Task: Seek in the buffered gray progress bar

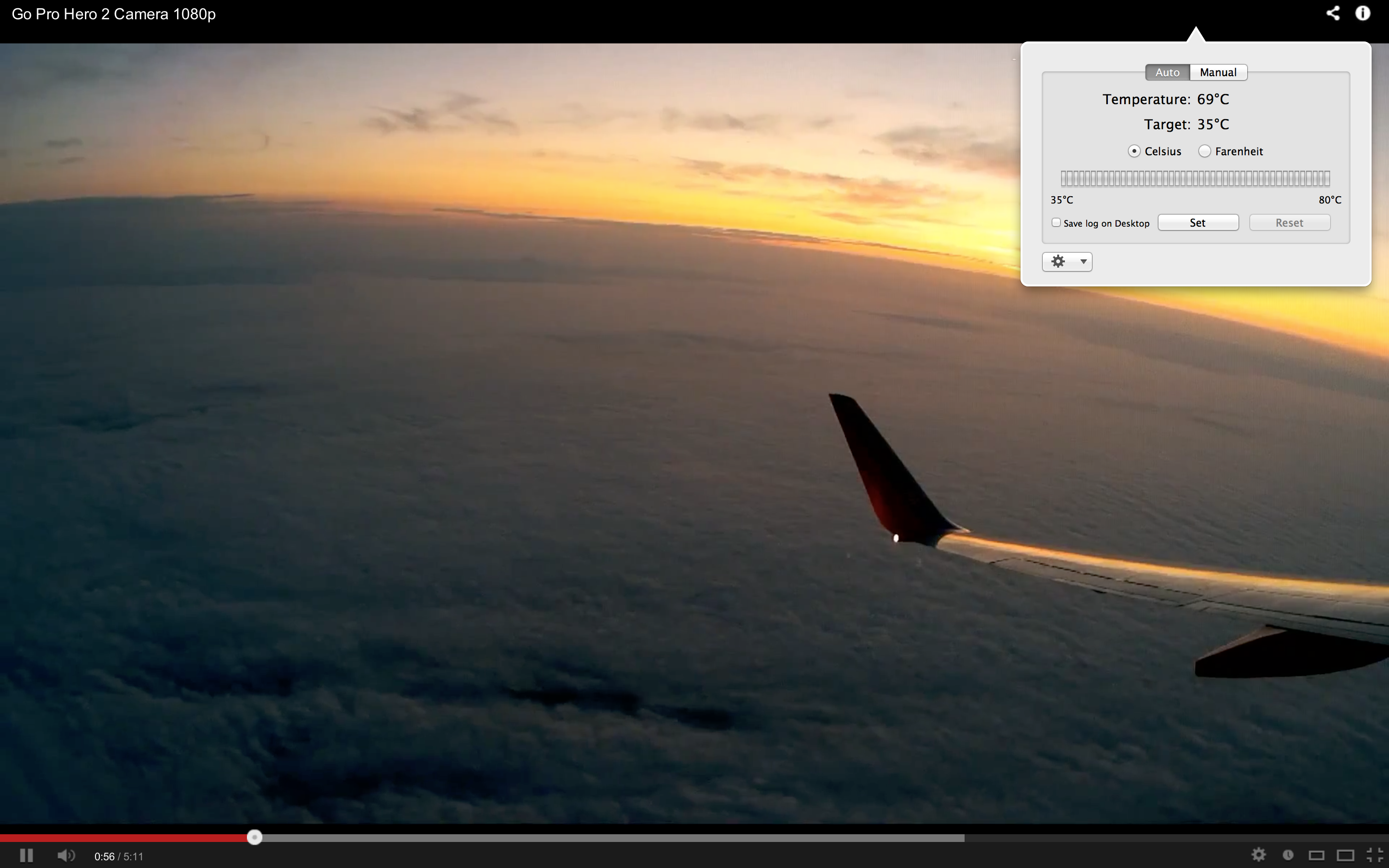Action: (613, 838)
